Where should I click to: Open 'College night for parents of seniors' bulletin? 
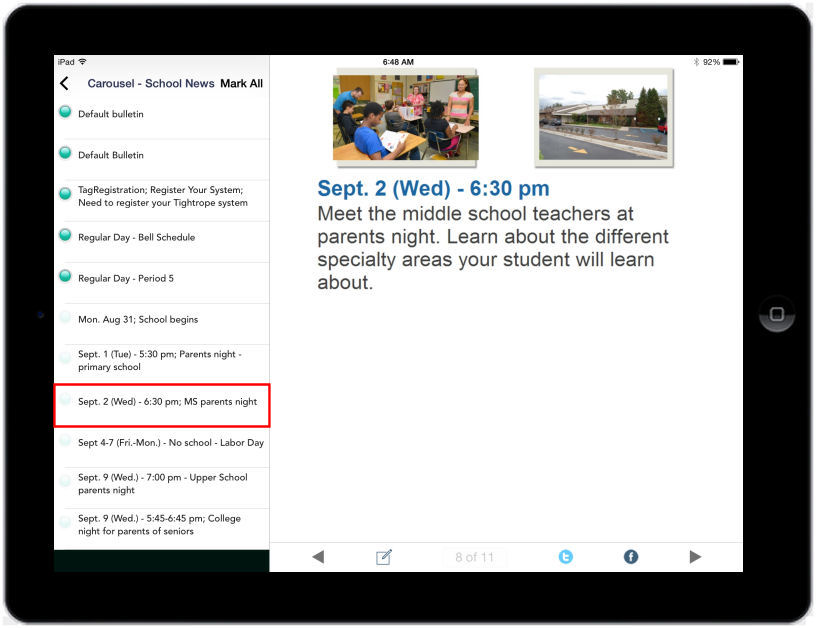(x=162, y=529)
